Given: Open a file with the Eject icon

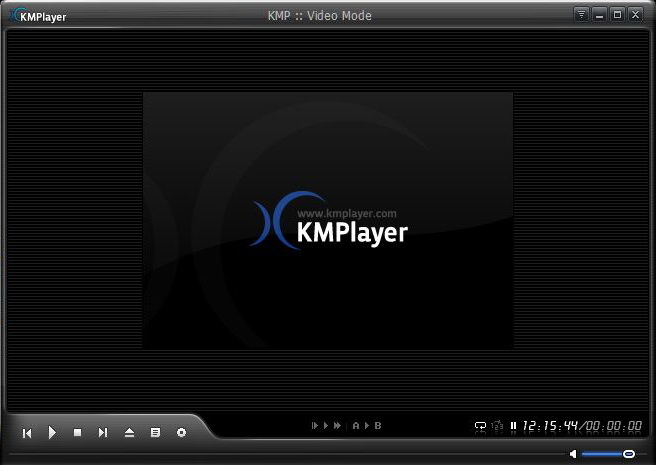Looking at the screenshot, I should click(x=129, y=432).
